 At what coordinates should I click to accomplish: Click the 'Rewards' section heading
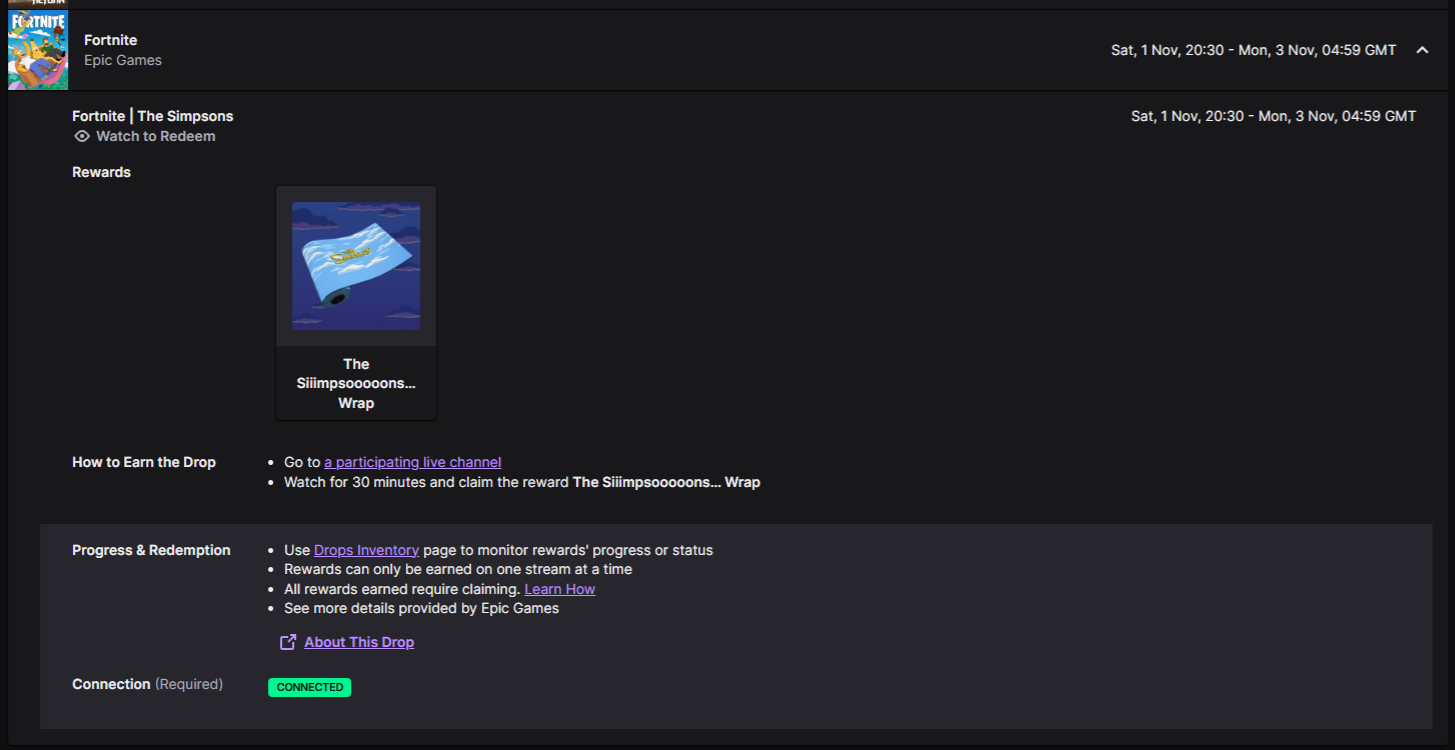click(102, 172)
